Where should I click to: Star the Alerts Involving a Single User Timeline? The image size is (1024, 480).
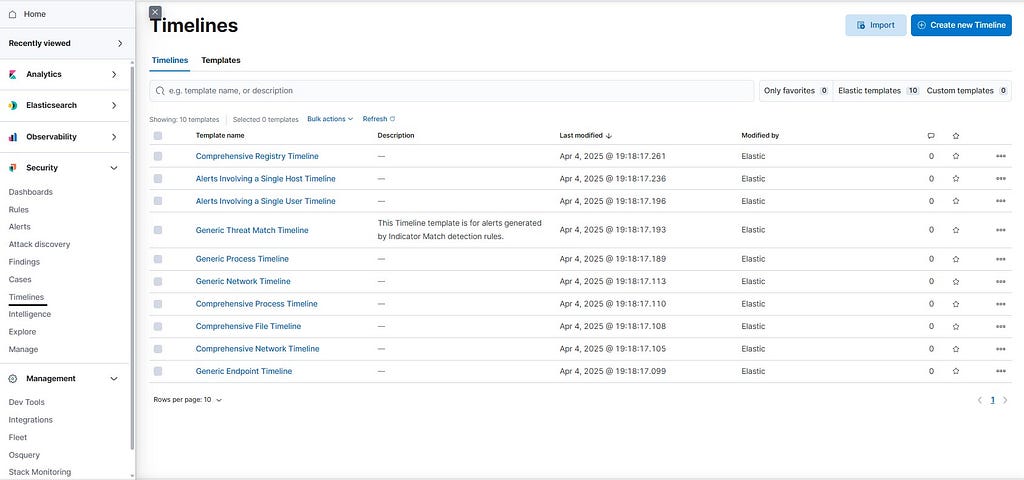tap(956, 201)
